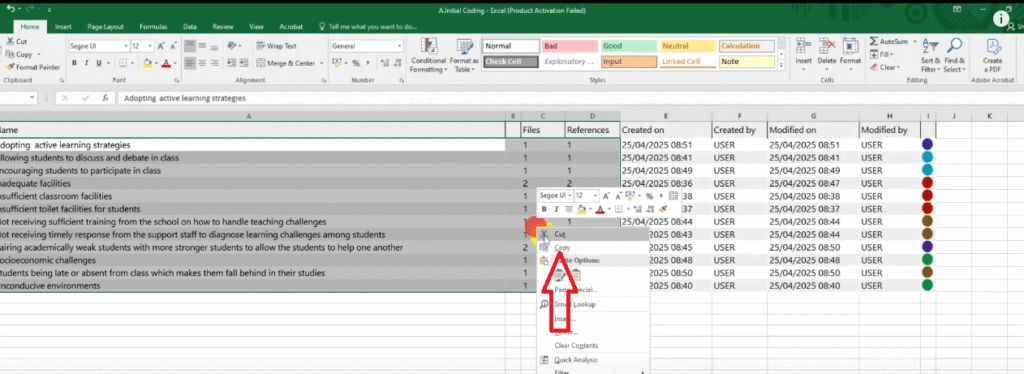Open the Data ribbon tab
The image size is (1024, 374).
click(x=190, y=27)
